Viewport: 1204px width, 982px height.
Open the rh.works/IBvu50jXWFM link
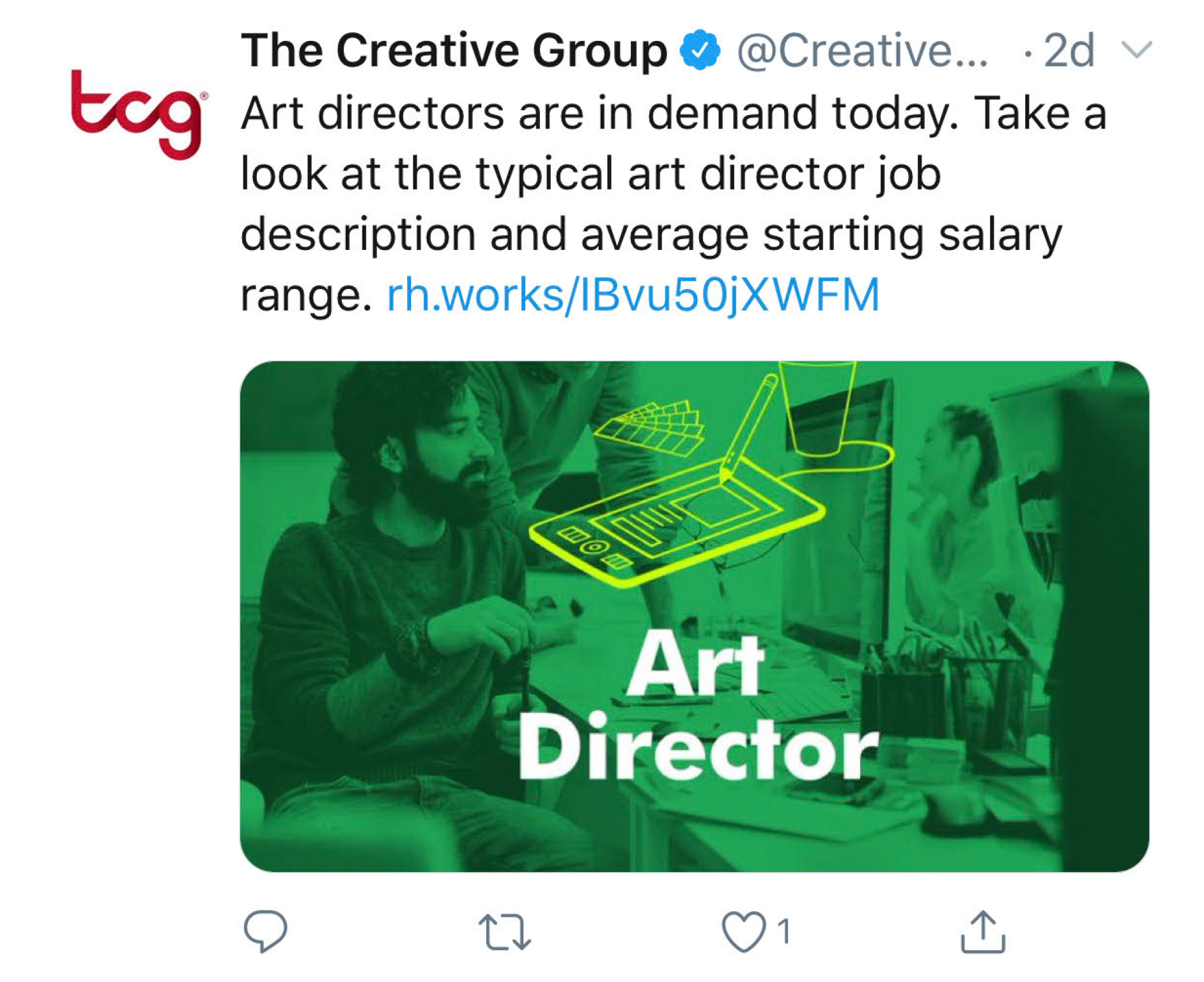[x=633, y=295]
